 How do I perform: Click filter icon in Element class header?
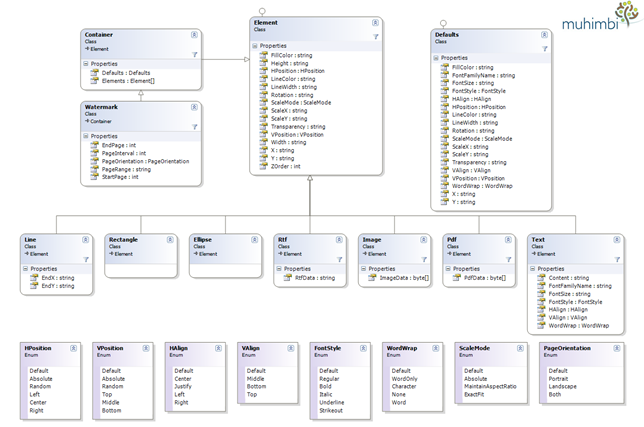(x=375, y=37)
